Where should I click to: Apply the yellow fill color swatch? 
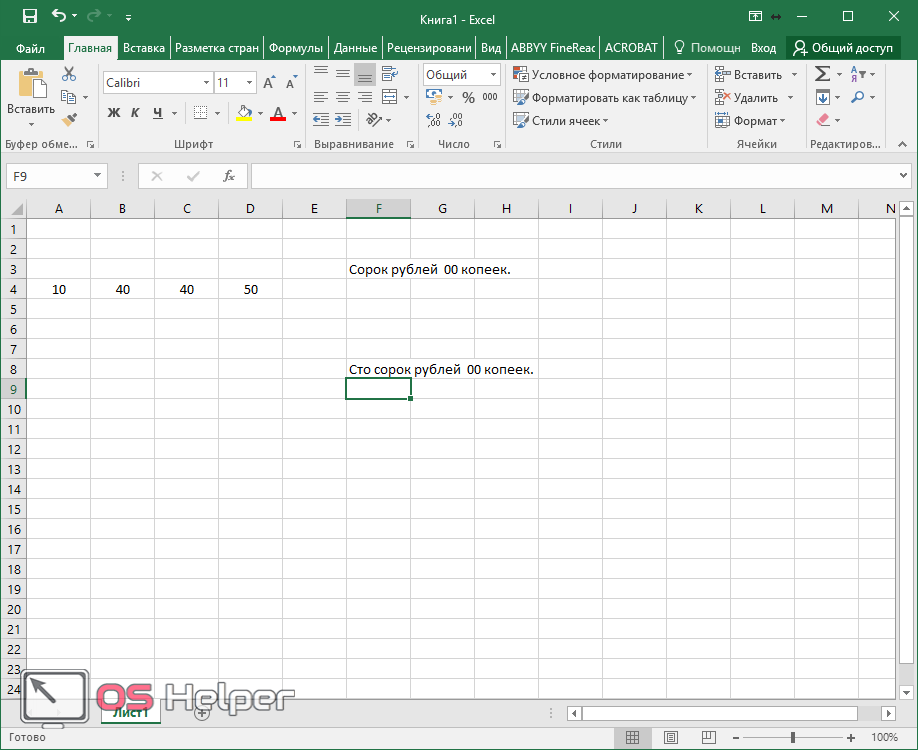click(244, 113)
